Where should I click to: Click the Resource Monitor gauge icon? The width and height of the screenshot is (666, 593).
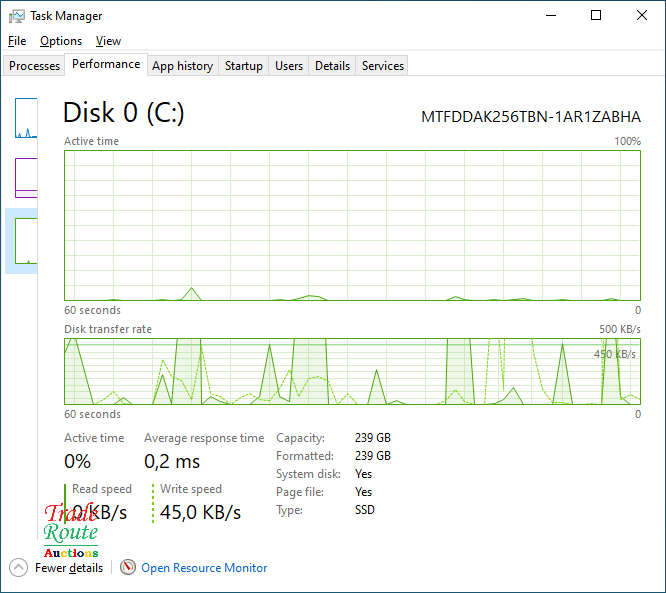pos(128,567)
